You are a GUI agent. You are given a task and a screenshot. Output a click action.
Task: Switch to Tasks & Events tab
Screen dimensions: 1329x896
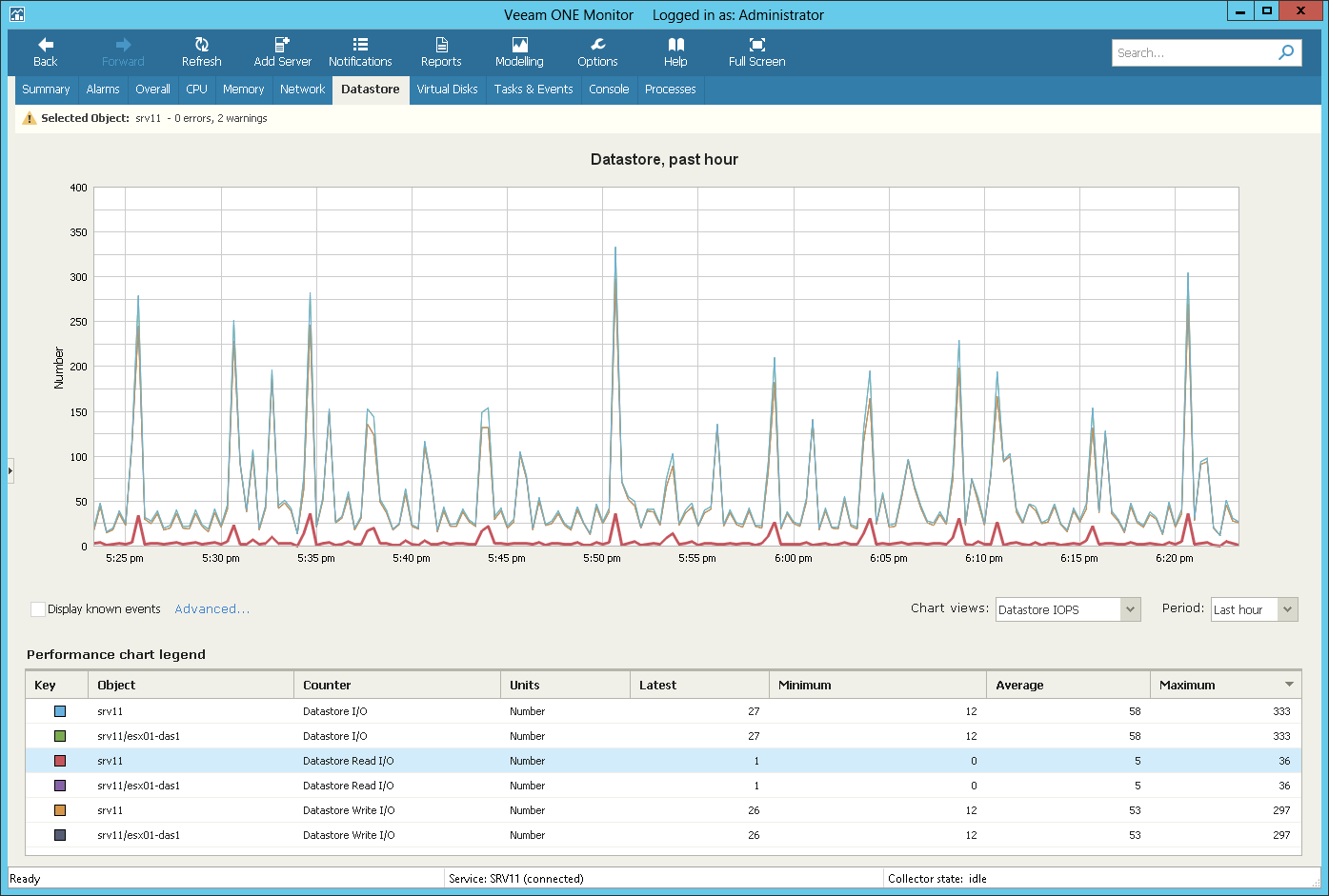534,90
